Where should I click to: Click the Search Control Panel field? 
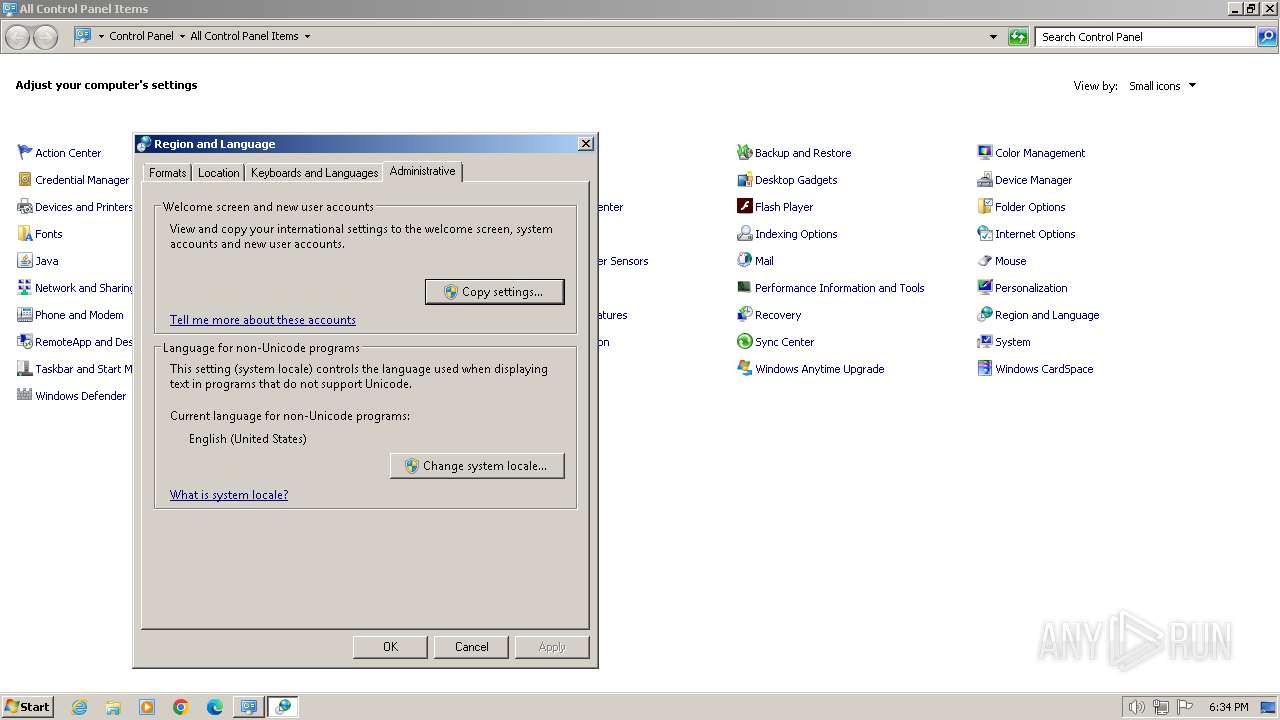[x=1145, y=37]
